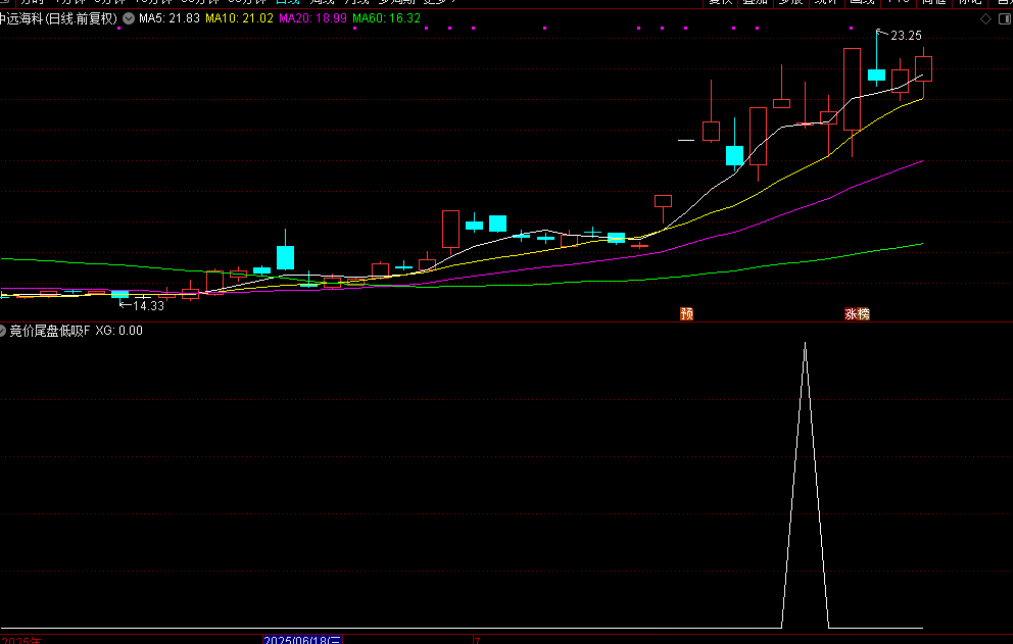Click the 23.25 highest price label
The width and height of the screenshot is (1013, 644).
coord(906,36)
